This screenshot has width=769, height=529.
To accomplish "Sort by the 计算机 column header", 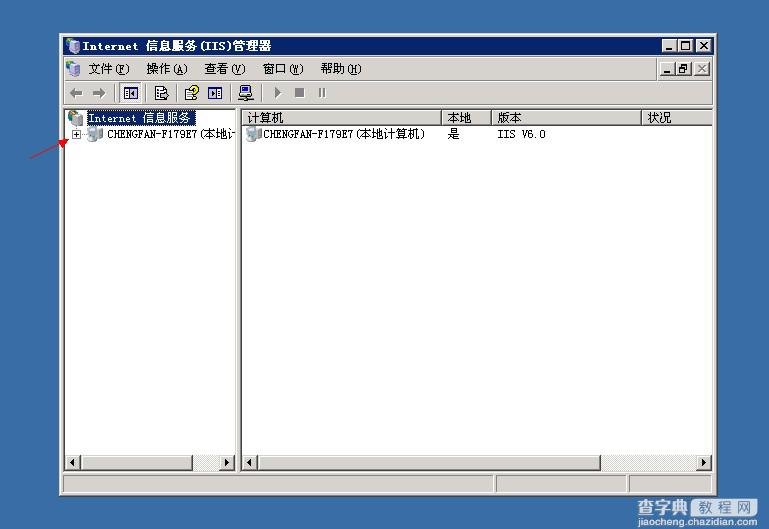I will (342, 118).
